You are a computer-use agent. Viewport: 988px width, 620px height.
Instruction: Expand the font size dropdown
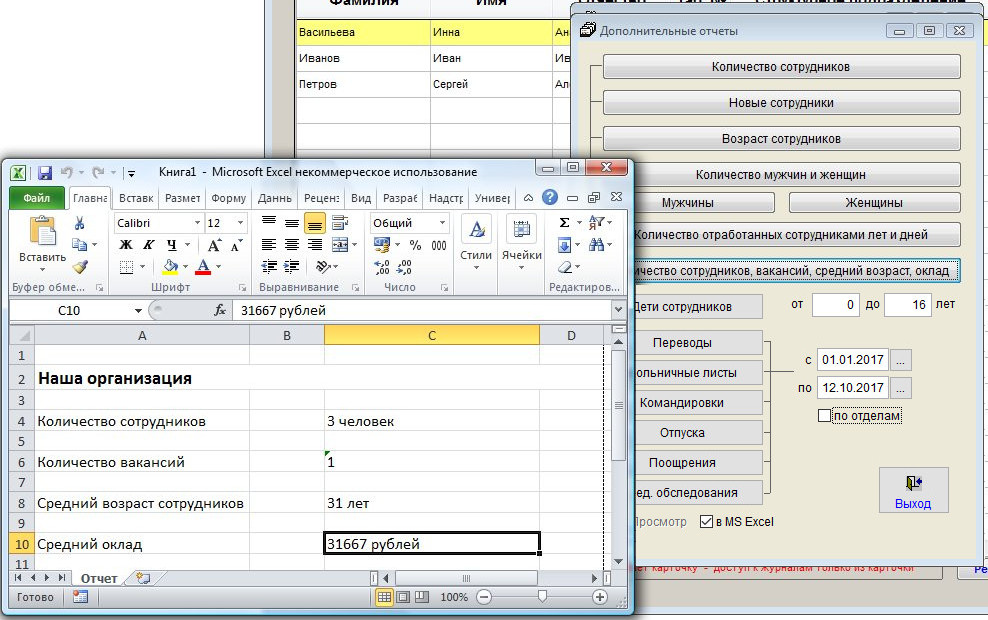tap(240, 223)
